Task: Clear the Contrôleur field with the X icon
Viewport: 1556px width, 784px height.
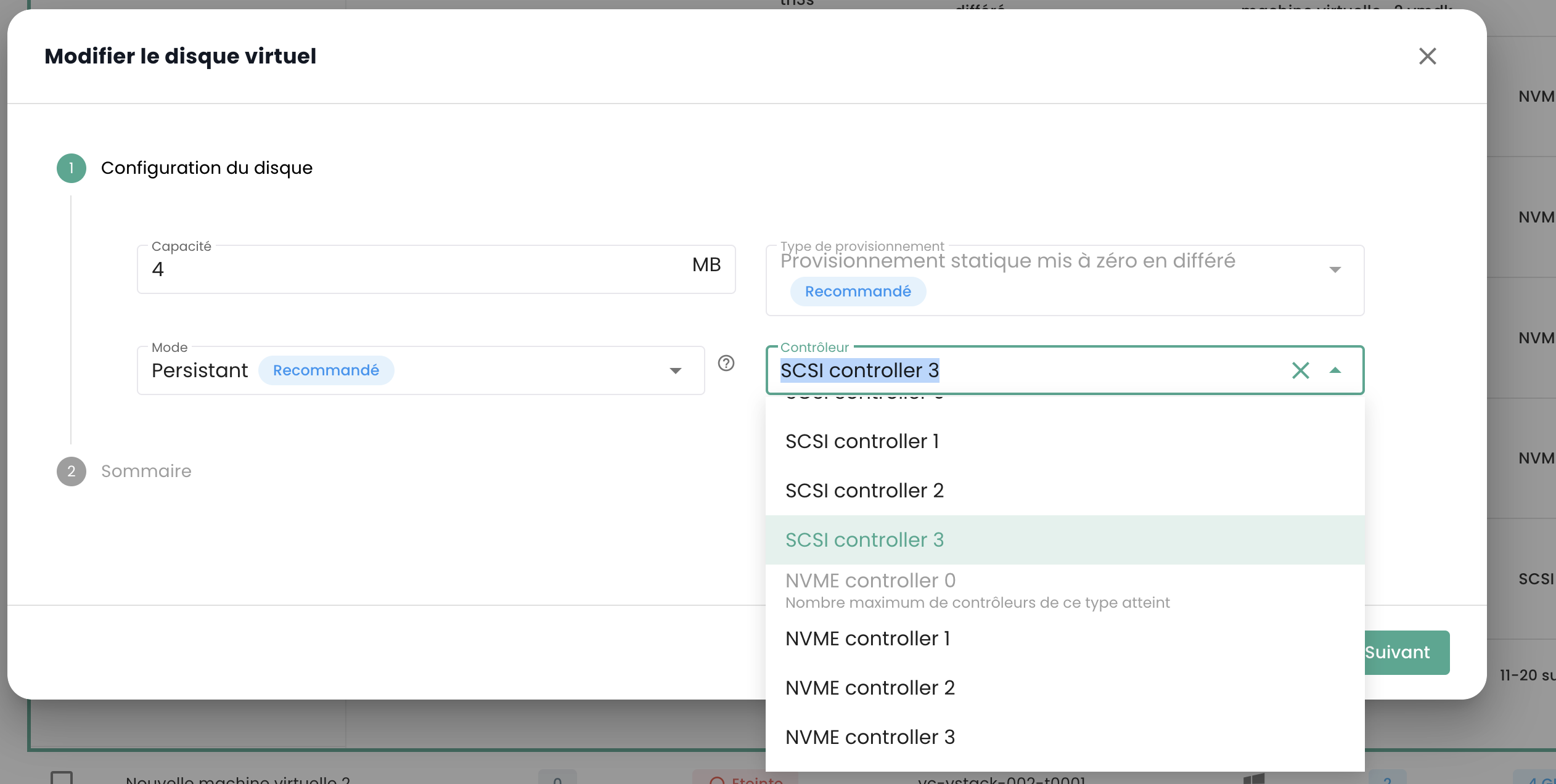Action: [1300, 370]
